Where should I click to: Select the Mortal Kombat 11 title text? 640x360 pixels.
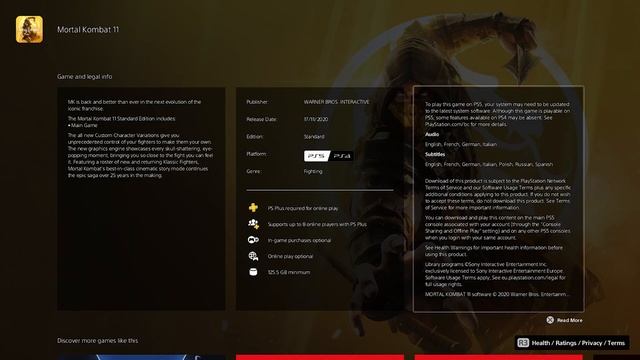point(88,30)
